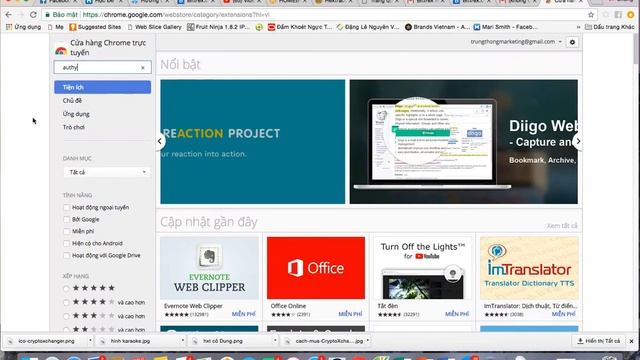The height and width of the screenshot is (360, 640).
Task: Open the Me bookmark
Action: (56, 27)
